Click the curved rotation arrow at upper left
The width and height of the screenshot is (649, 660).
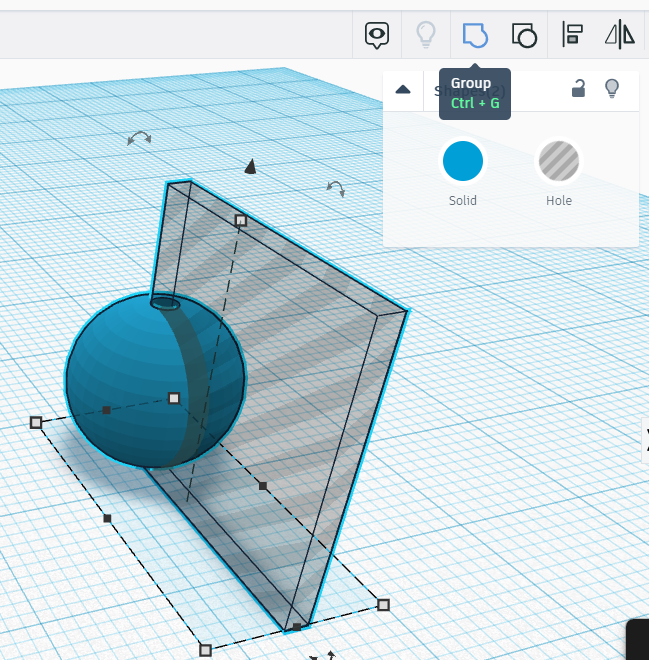[139, 138]
